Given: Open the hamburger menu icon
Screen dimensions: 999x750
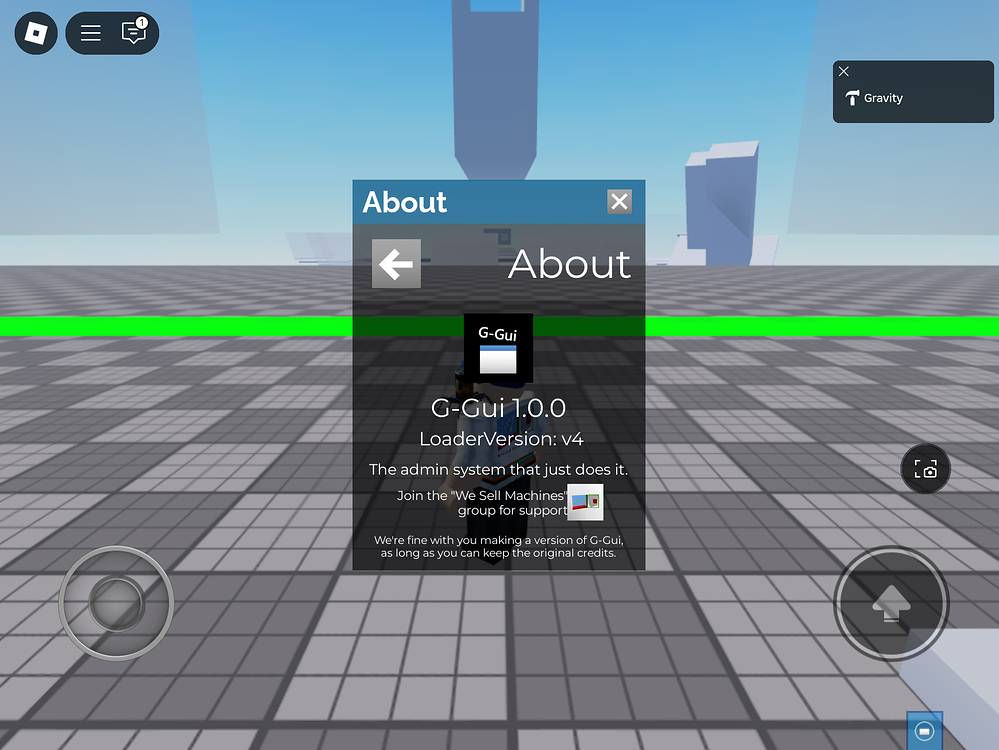Looking at the screenshot, I should 90,33.
